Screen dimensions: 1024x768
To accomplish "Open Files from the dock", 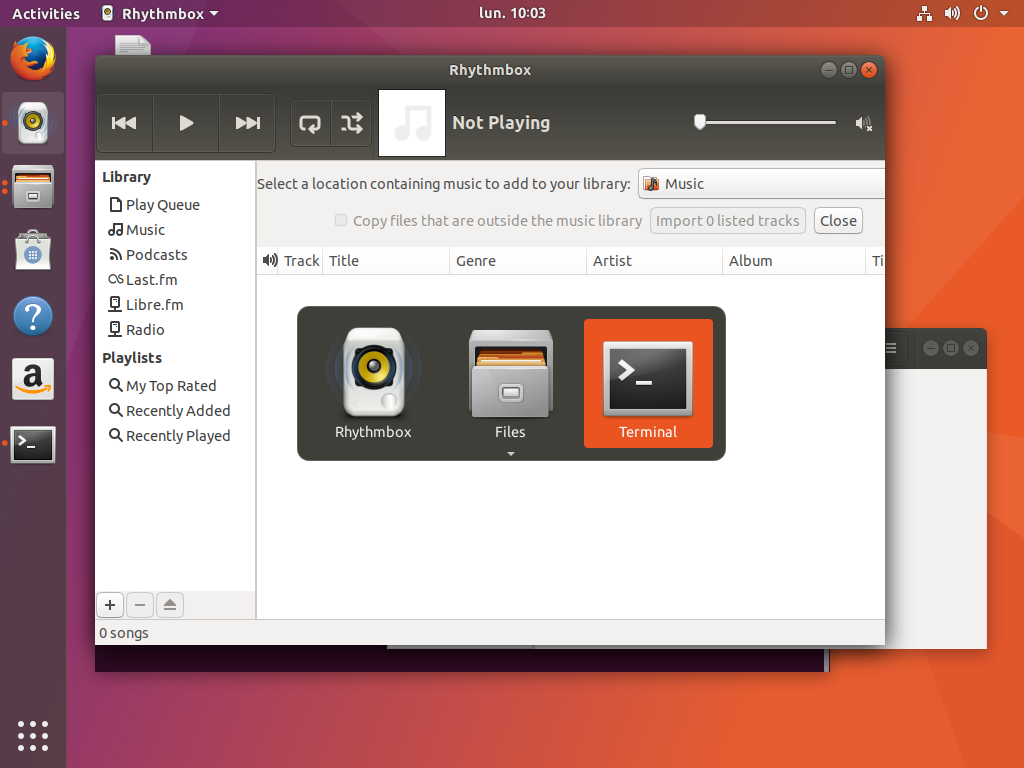I will pyautogui.click(x=33, y=187).
